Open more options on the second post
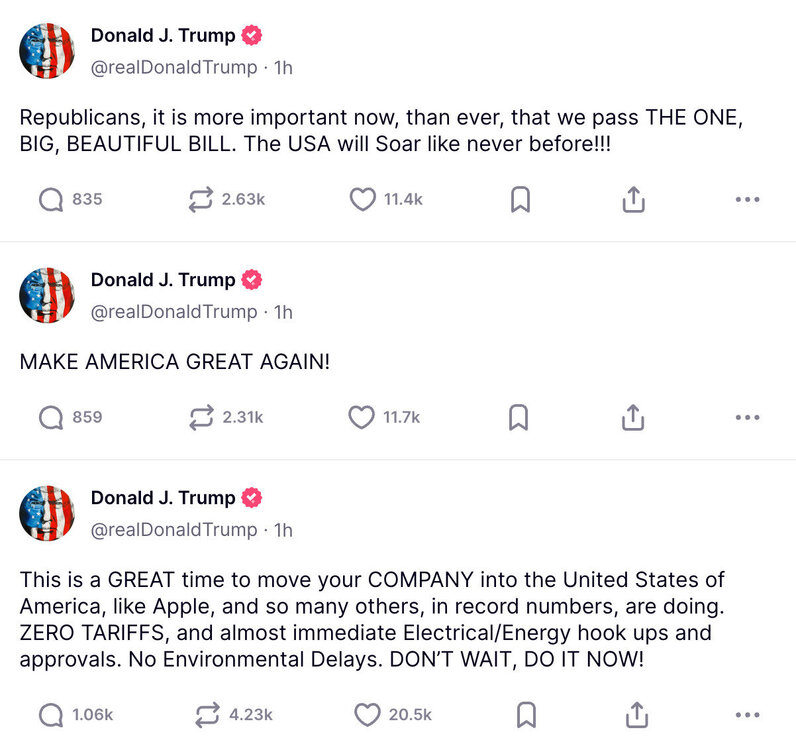This screenshot has width=796, height=750. [747, 417]
